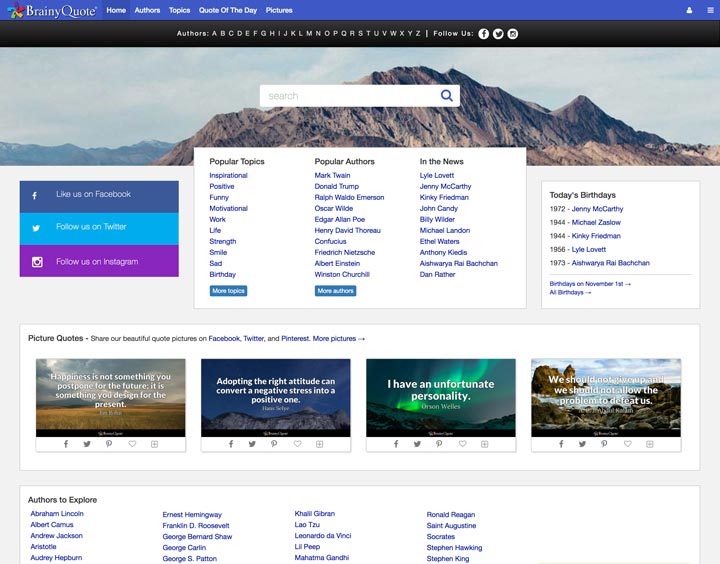Open the Orson Welles quote thumbnail

[x=441, y=398]
